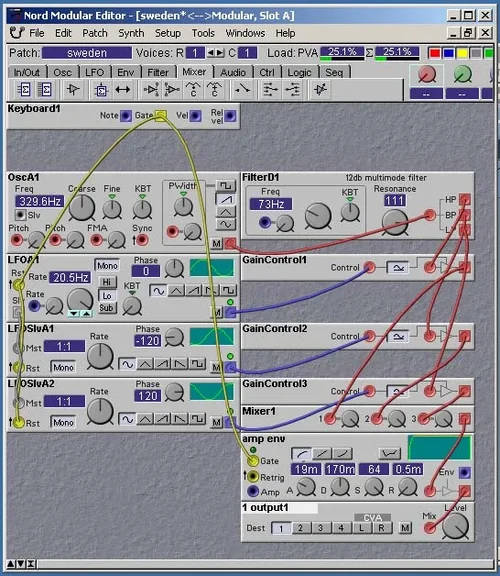The height and width of the screenshot is (576, 500).
Task: Pick the 1-to-2 fade module icon
Action: (x=151, y=89)
